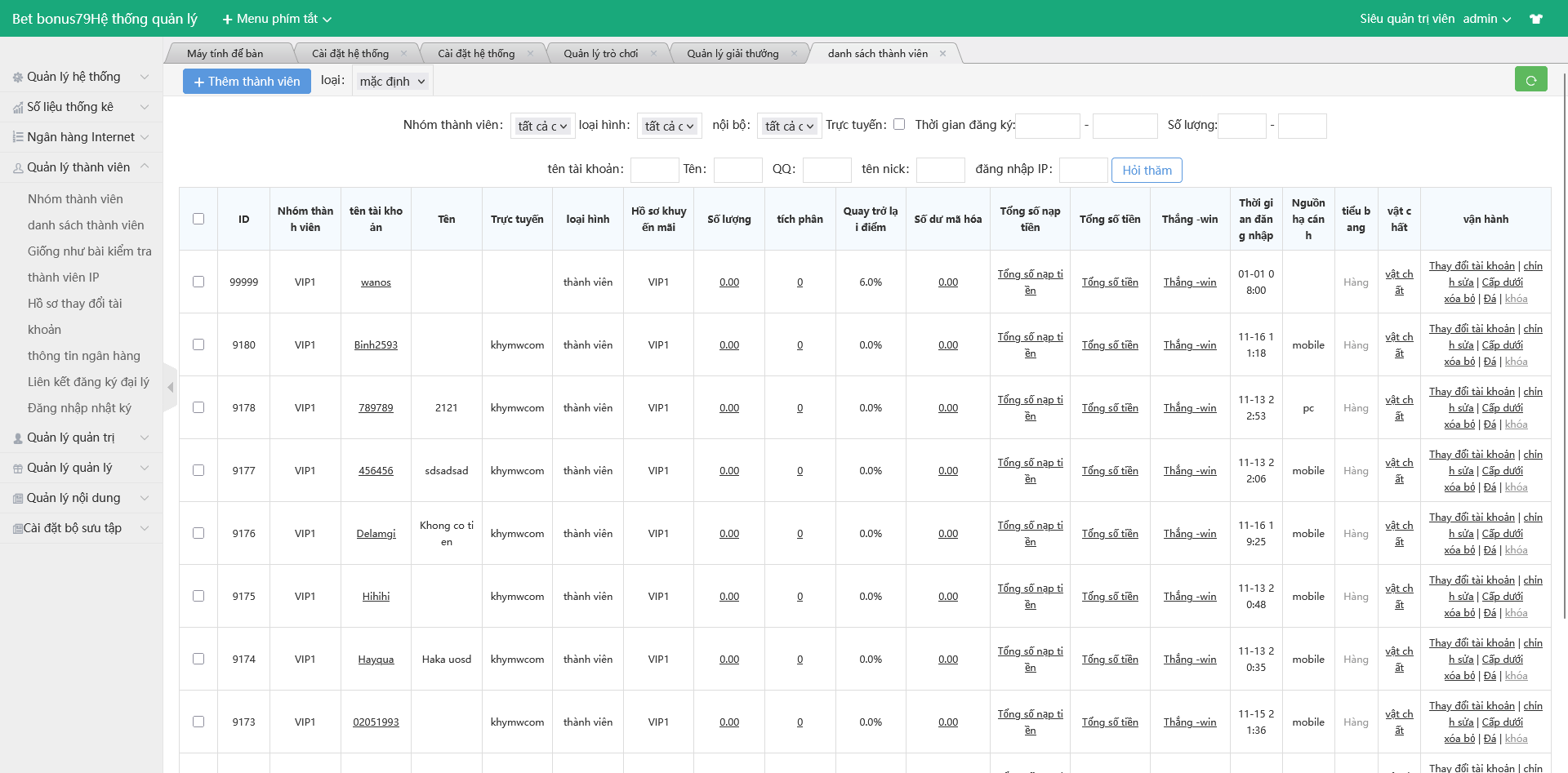The height and width of the screenshot is (773, 1568).
Task: Click the green refresh icon button
Action: [x=1530, y=79]
